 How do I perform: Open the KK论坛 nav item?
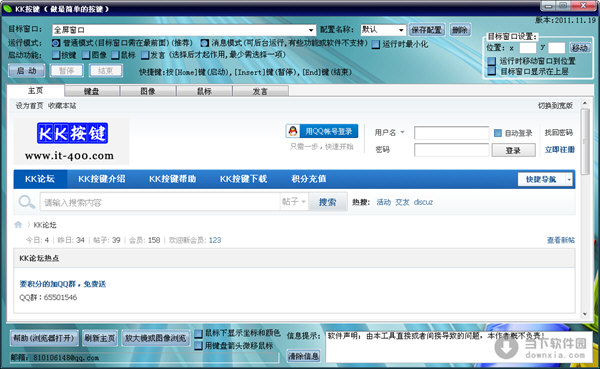40,179
